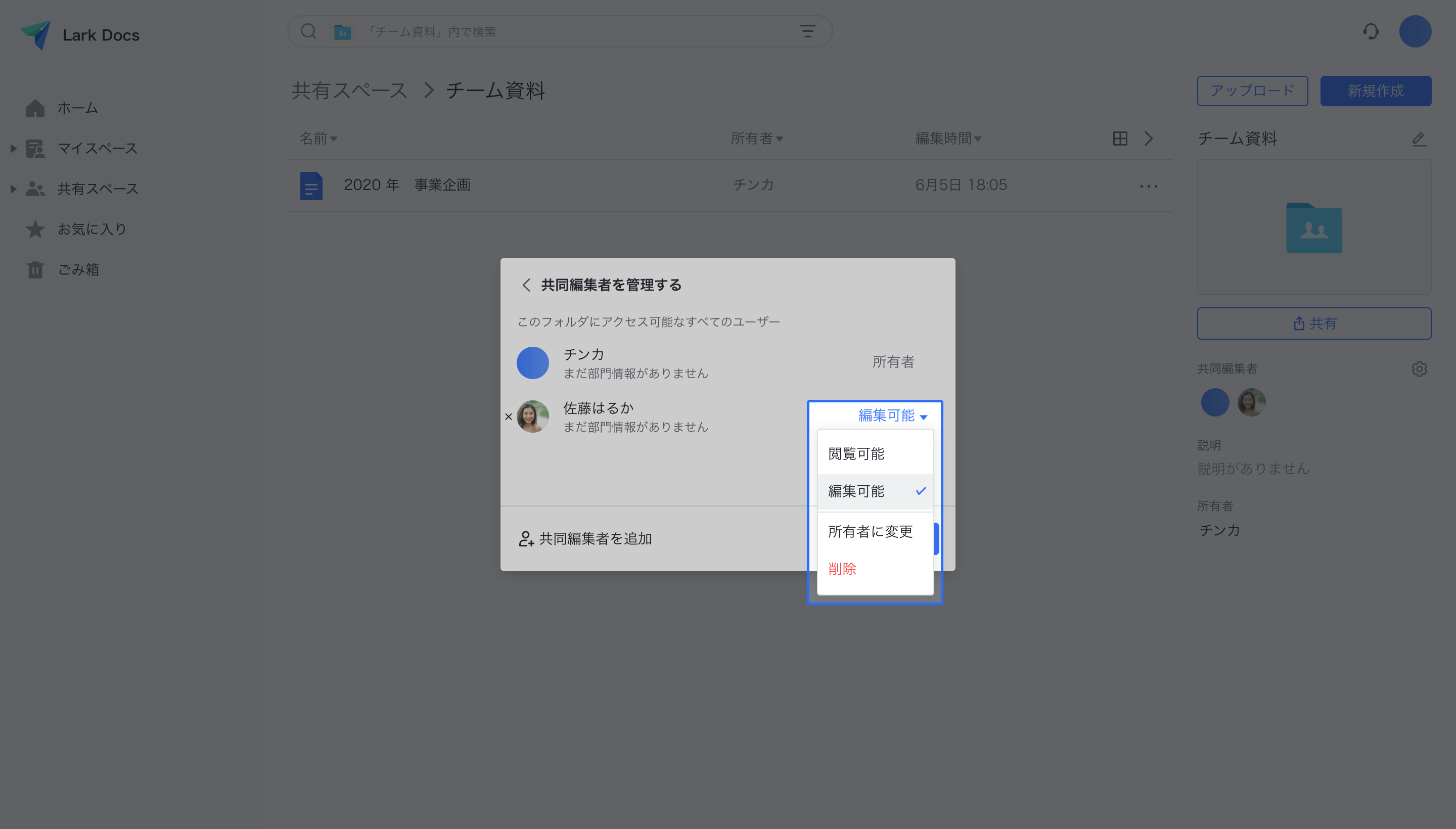Image resolution: width=1456 pixels, height=829 pixels.
Task: Open ごみ箱 in the sidebar
Action: click(x=78, y=269)
